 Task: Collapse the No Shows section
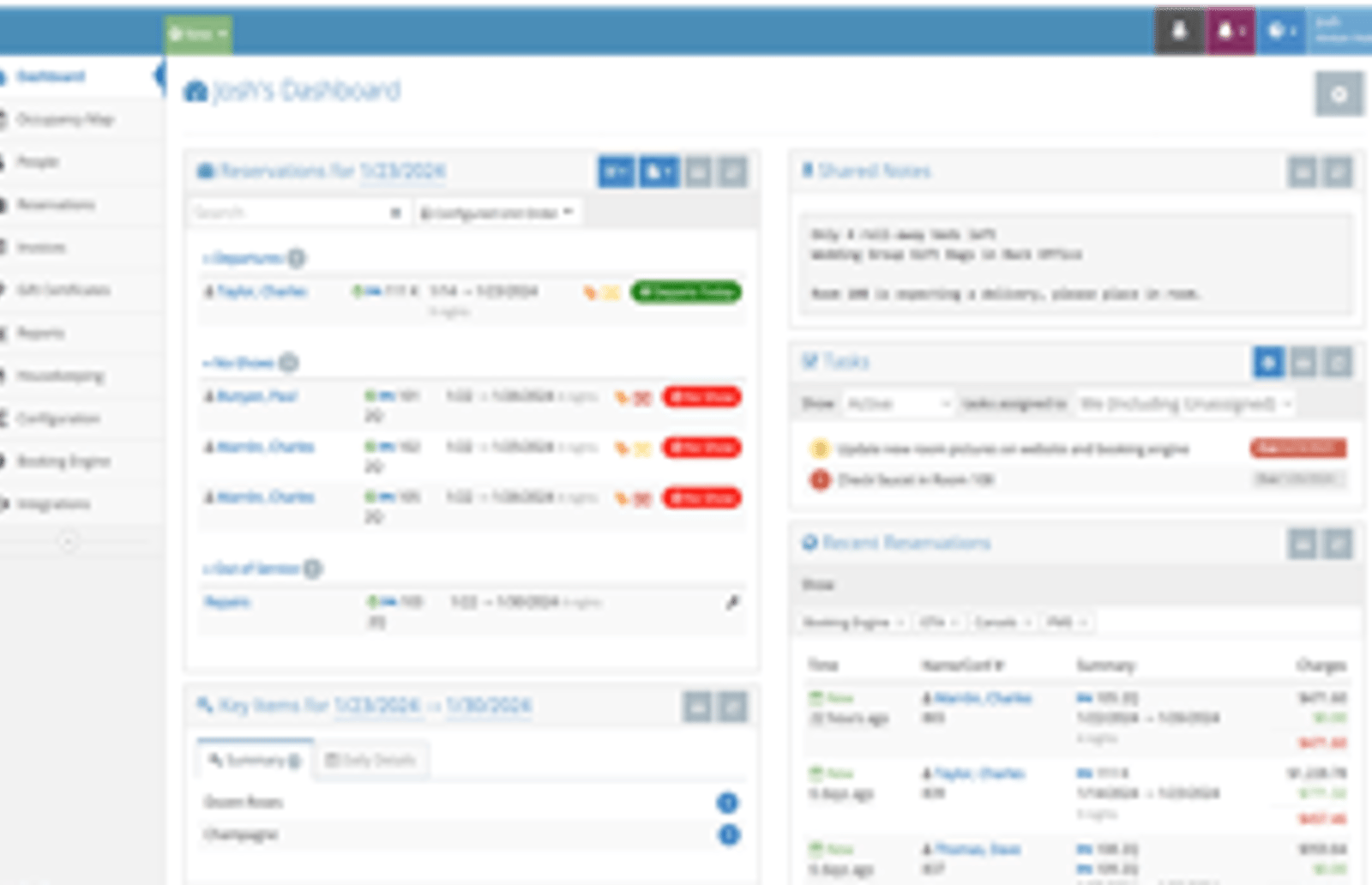(x=238, y=364)
